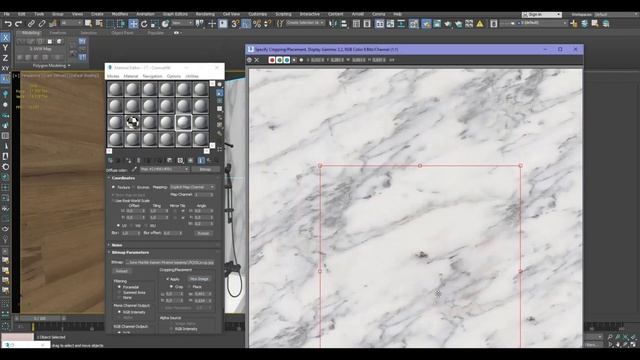Image resolution: width=640 pixels, height=360 pixels.
Task: Open Material Editor's Utilities menu
Action: pyautogui.click(x=192, y=76)
